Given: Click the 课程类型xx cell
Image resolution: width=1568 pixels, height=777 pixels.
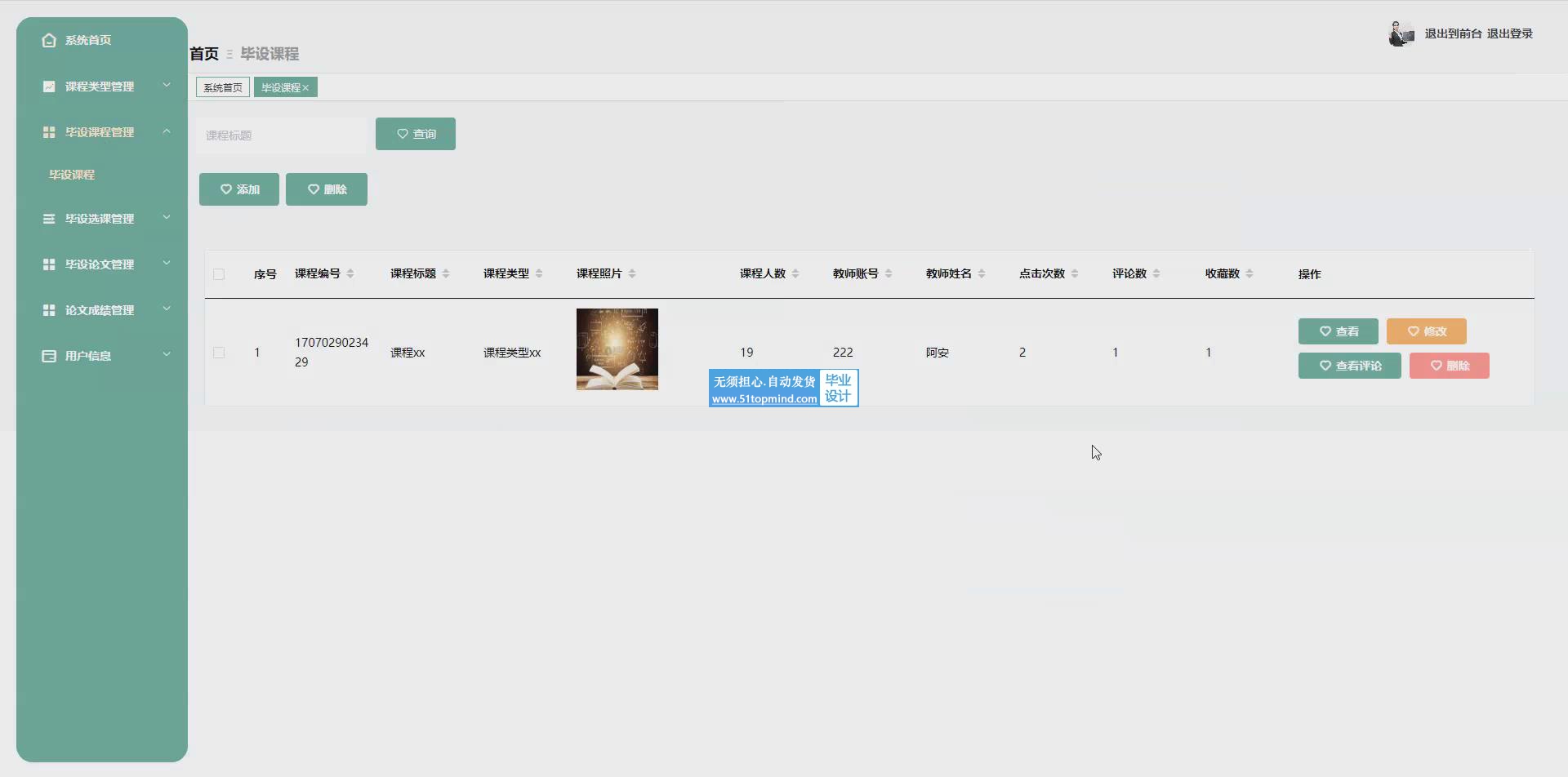Looking at the screenshot, I should (512, 353).
